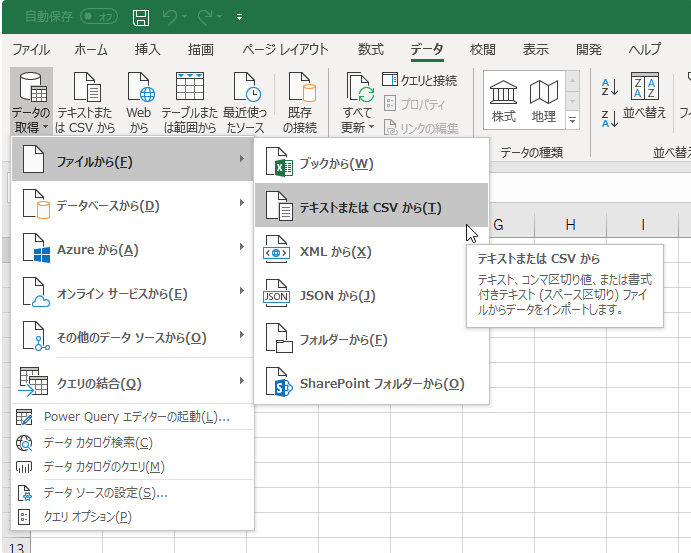Select the データ ribbon tab

(427, 49)
